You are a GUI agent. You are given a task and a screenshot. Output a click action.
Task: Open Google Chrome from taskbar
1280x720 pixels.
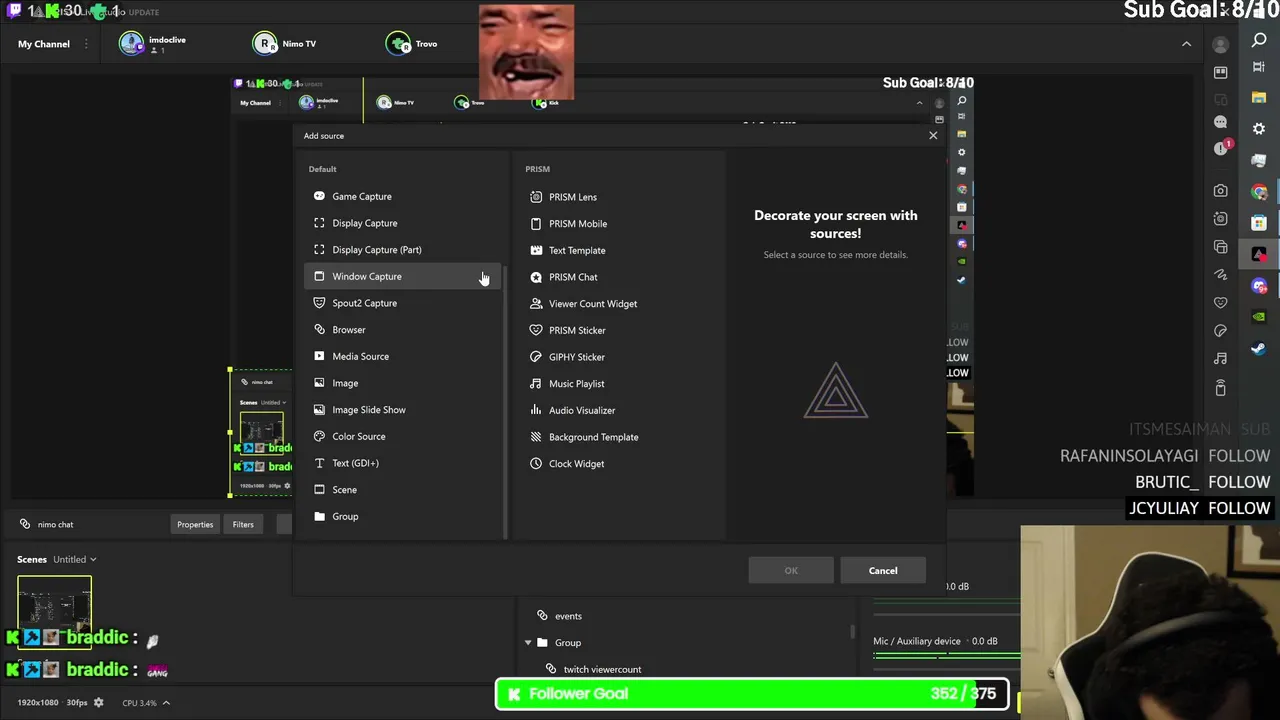click(x=1259, y=191)
